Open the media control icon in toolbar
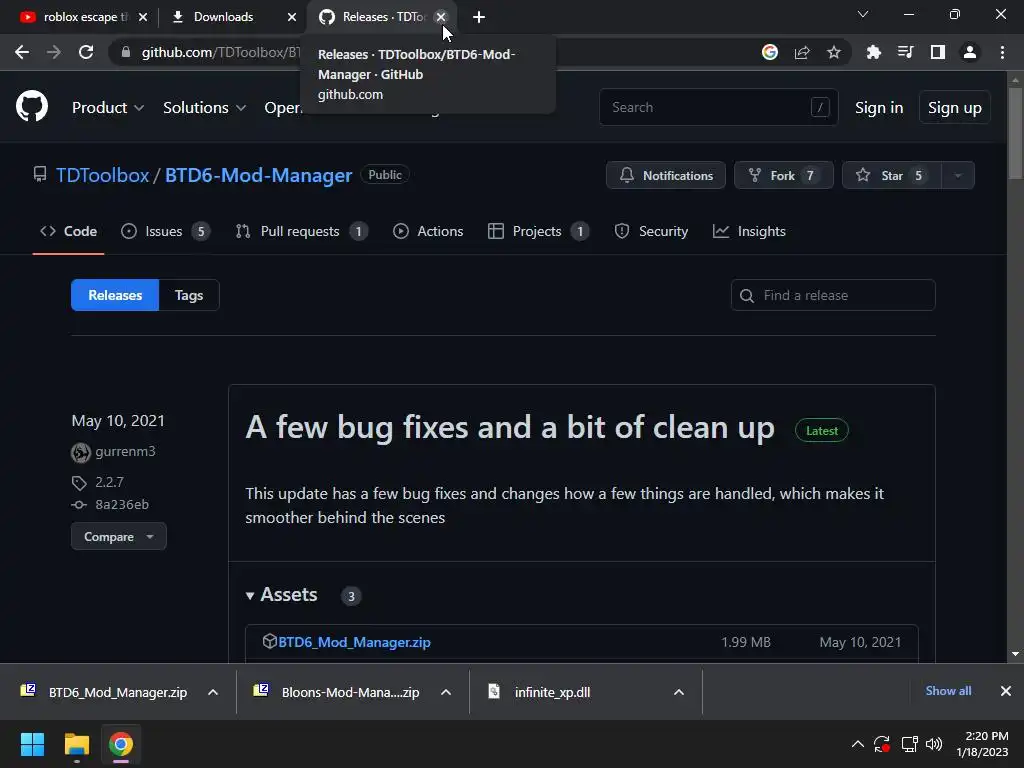 (x=905, y=52)
